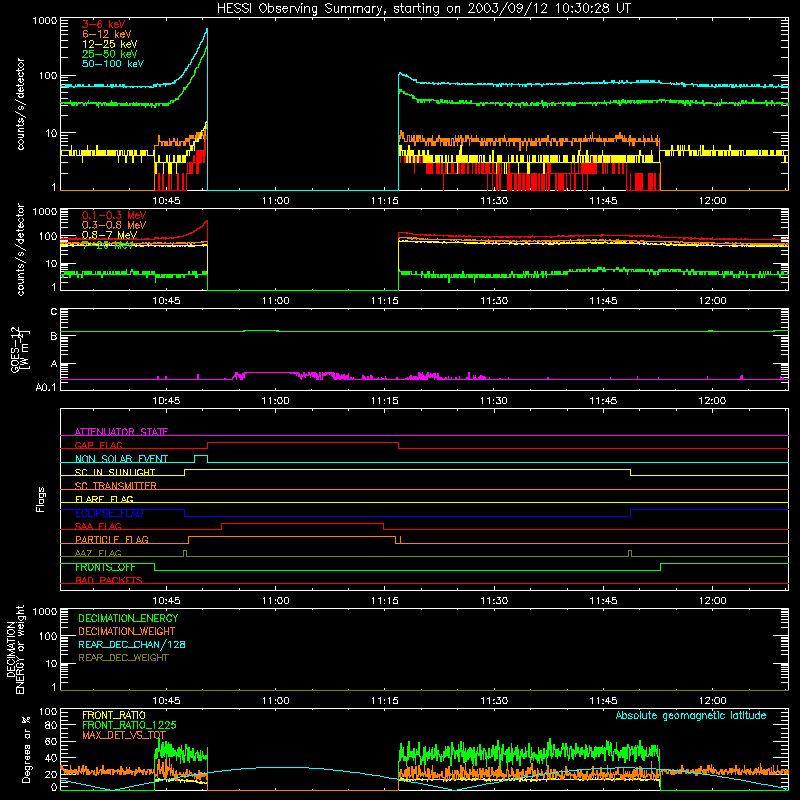The image size is (800, 800).
Task: Select the FRONTS_OFF flag label
Action: [105, 567]
